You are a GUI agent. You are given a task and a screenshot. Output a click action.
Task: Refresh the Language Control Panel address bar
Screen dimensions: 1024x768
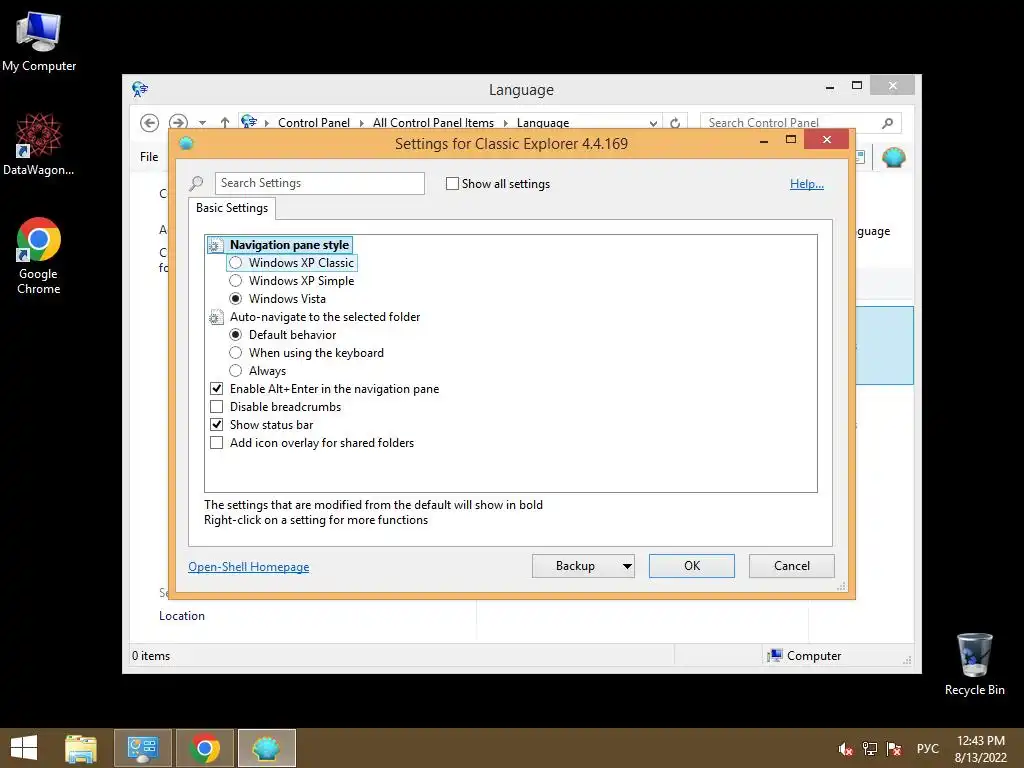click(x=675, y=123)
